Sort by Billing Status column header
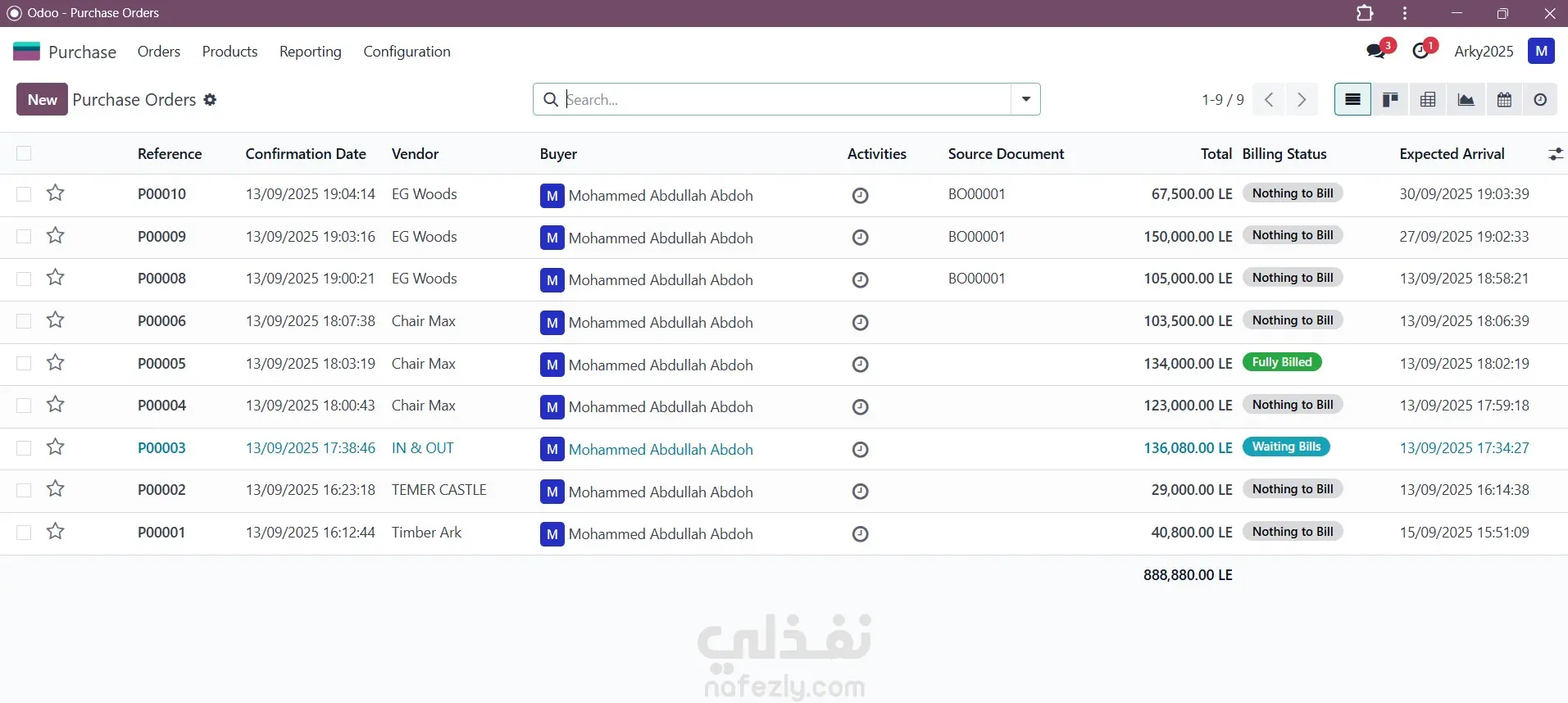This screenshot has height=703, width=1568. point(1284,154)
